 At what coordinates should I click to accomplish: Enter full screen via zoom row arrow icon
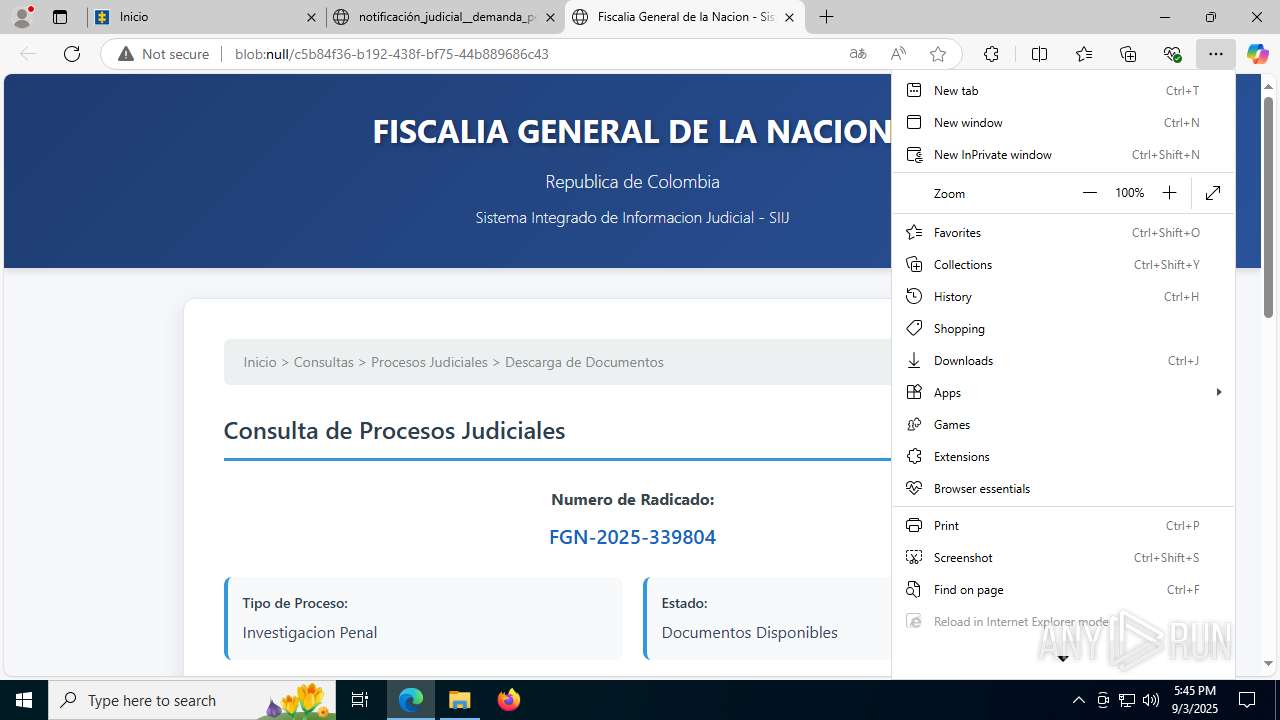pyautogui.click(x=1213, y=193)
